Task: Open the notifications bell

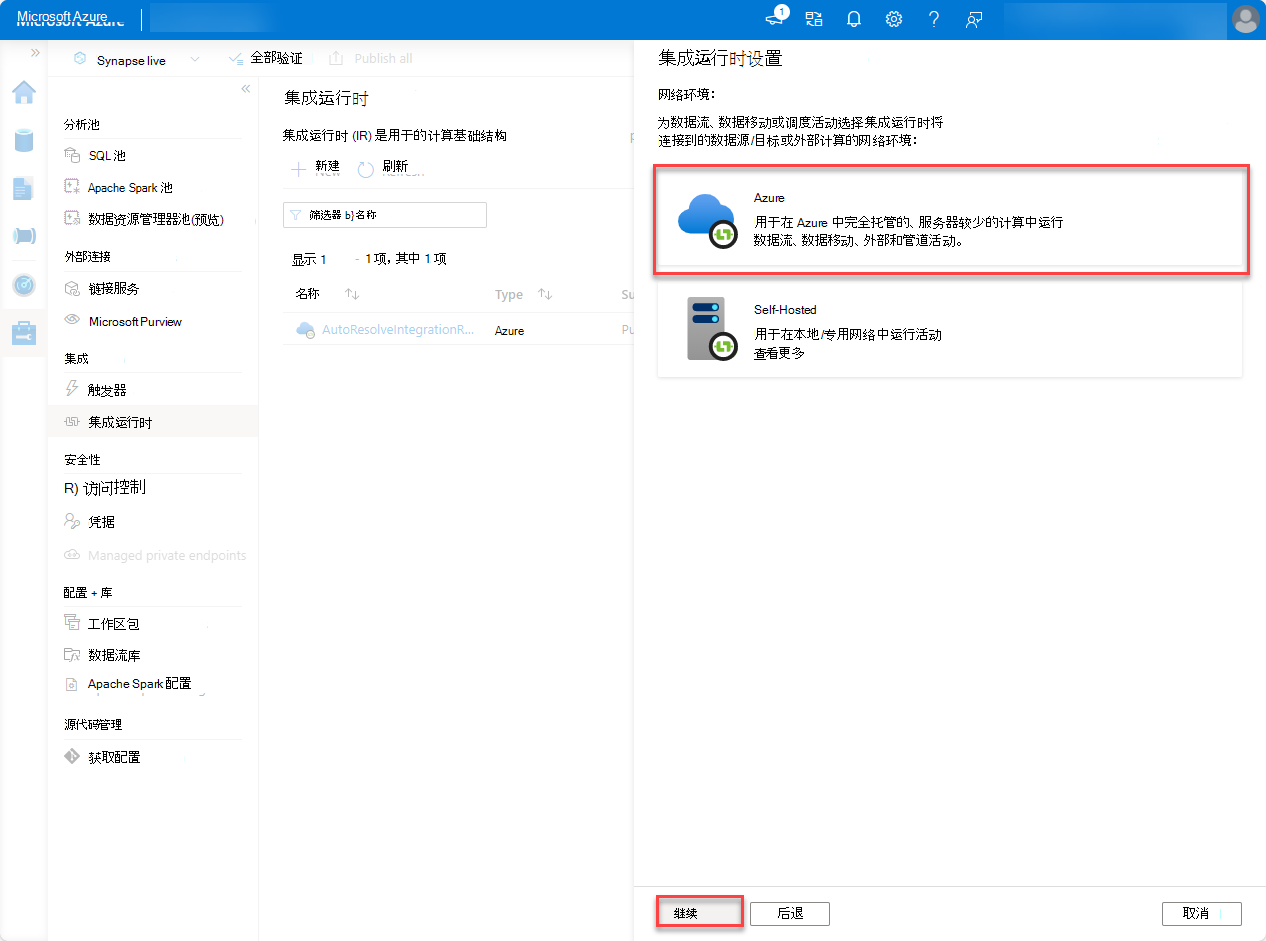Action: click(x=854, y=19)
